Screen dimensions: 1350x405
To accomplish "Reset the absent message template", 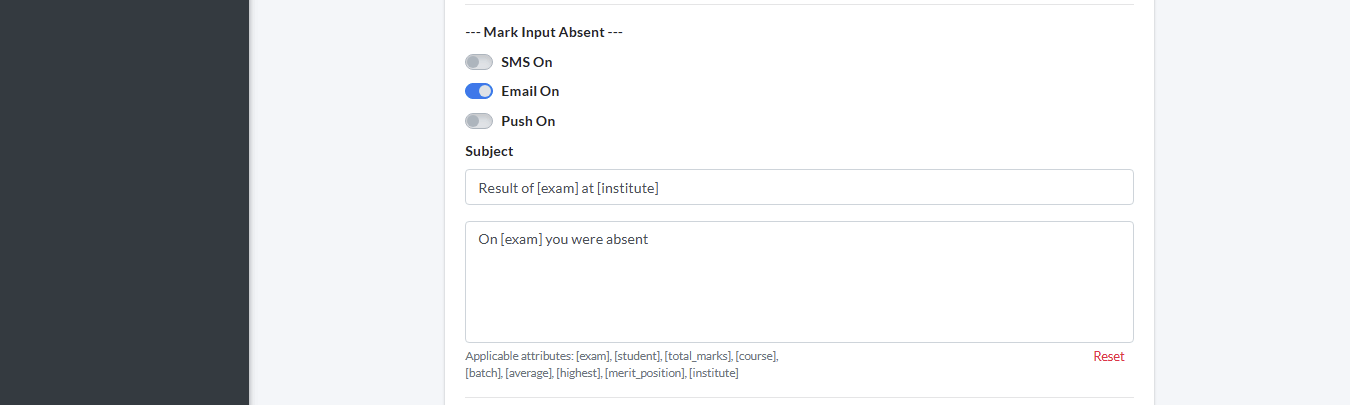I will coord(1108,356).
